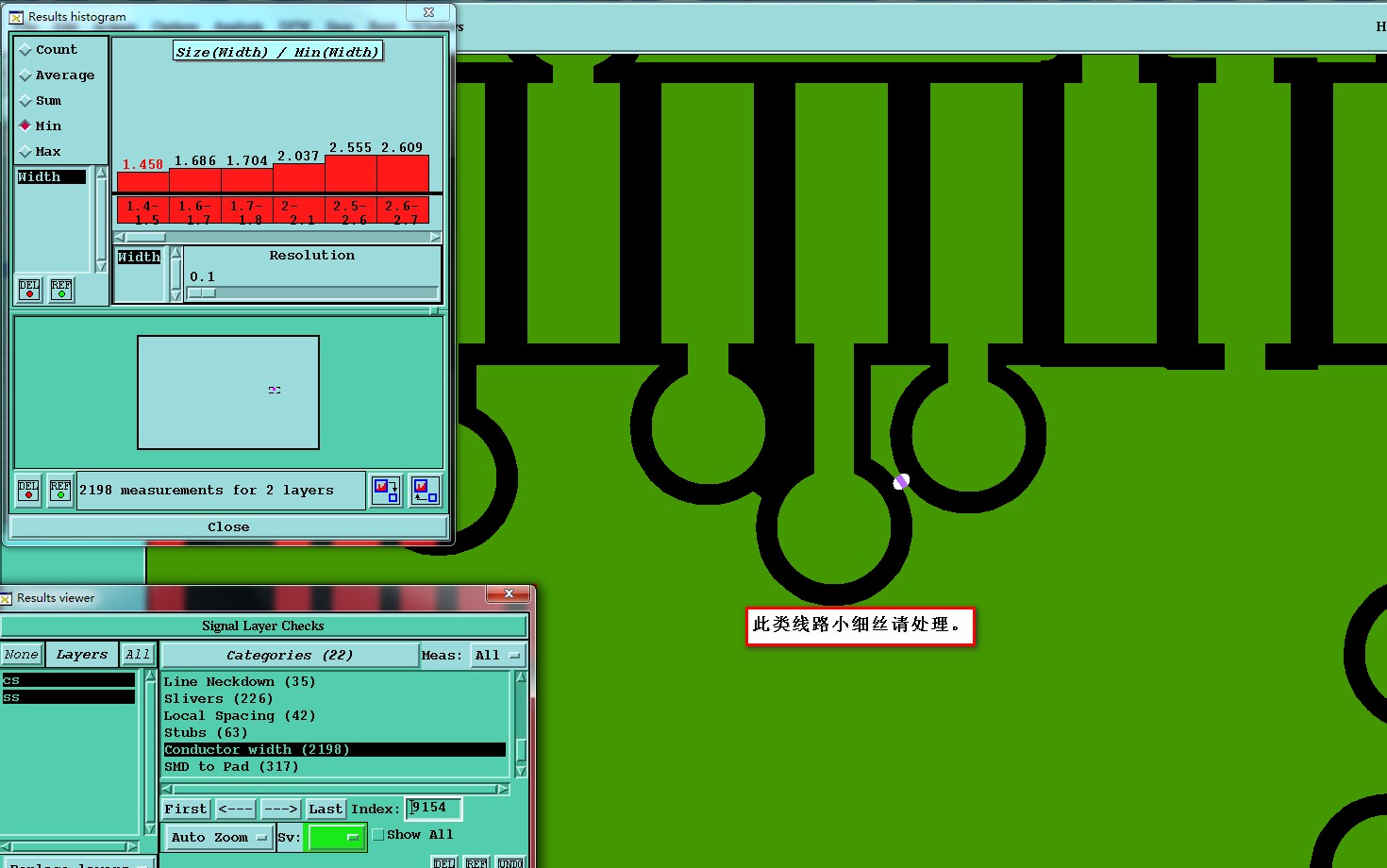
Task: Click the Last result button
Action: pos(326,809)
